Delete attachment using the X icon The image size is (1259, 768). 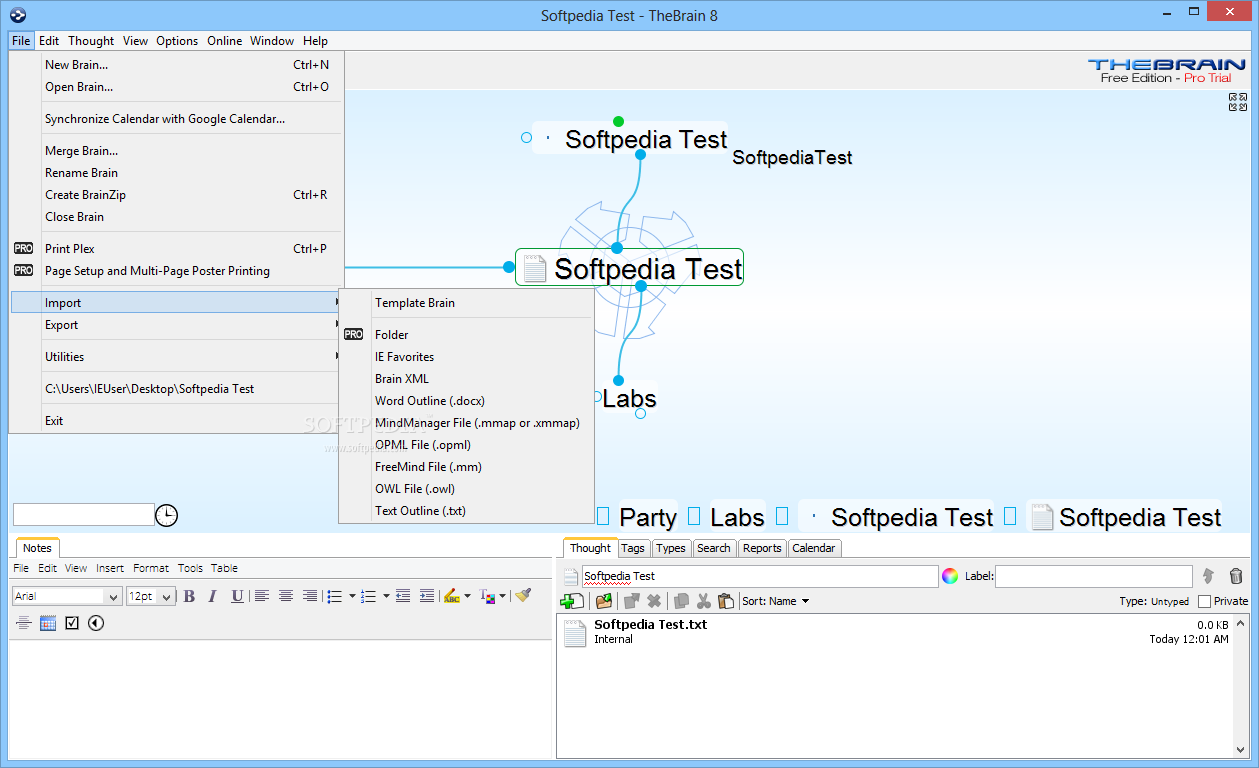(654, 601)
